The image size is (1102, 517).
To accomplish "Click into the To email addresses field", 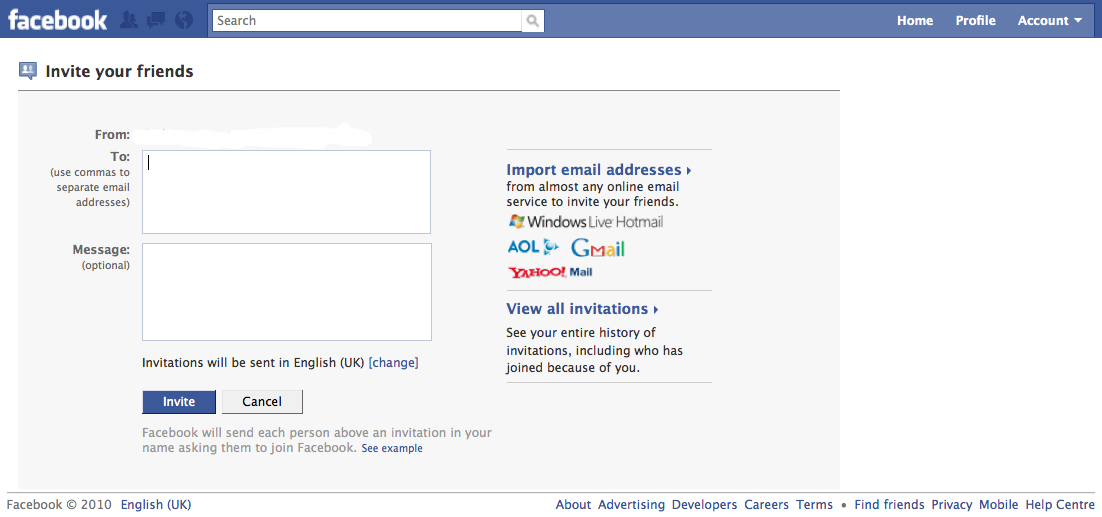I will click(286, 192).
